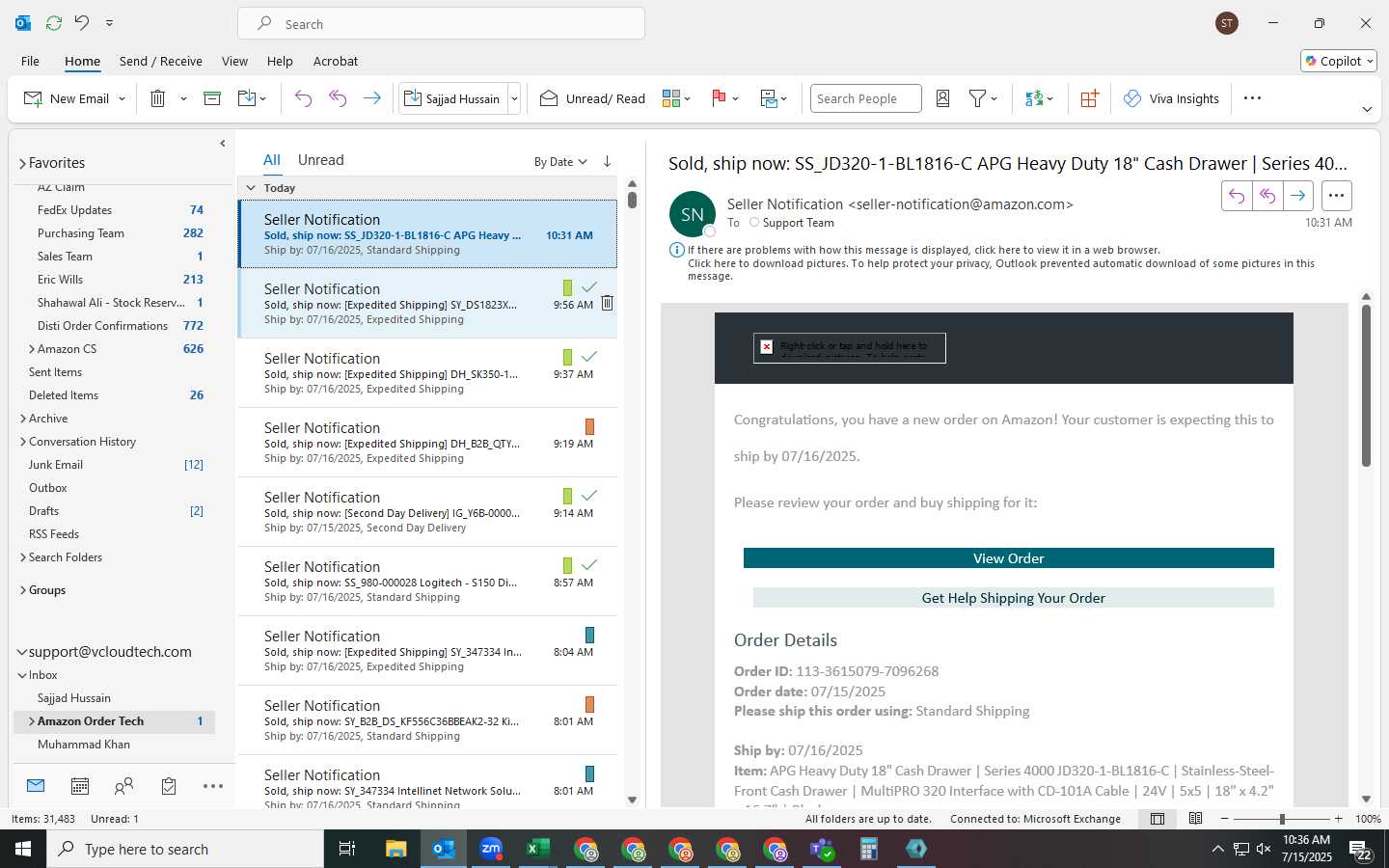Click the Search People input field
Screen dimensions: 1389x868
[866, 98]
